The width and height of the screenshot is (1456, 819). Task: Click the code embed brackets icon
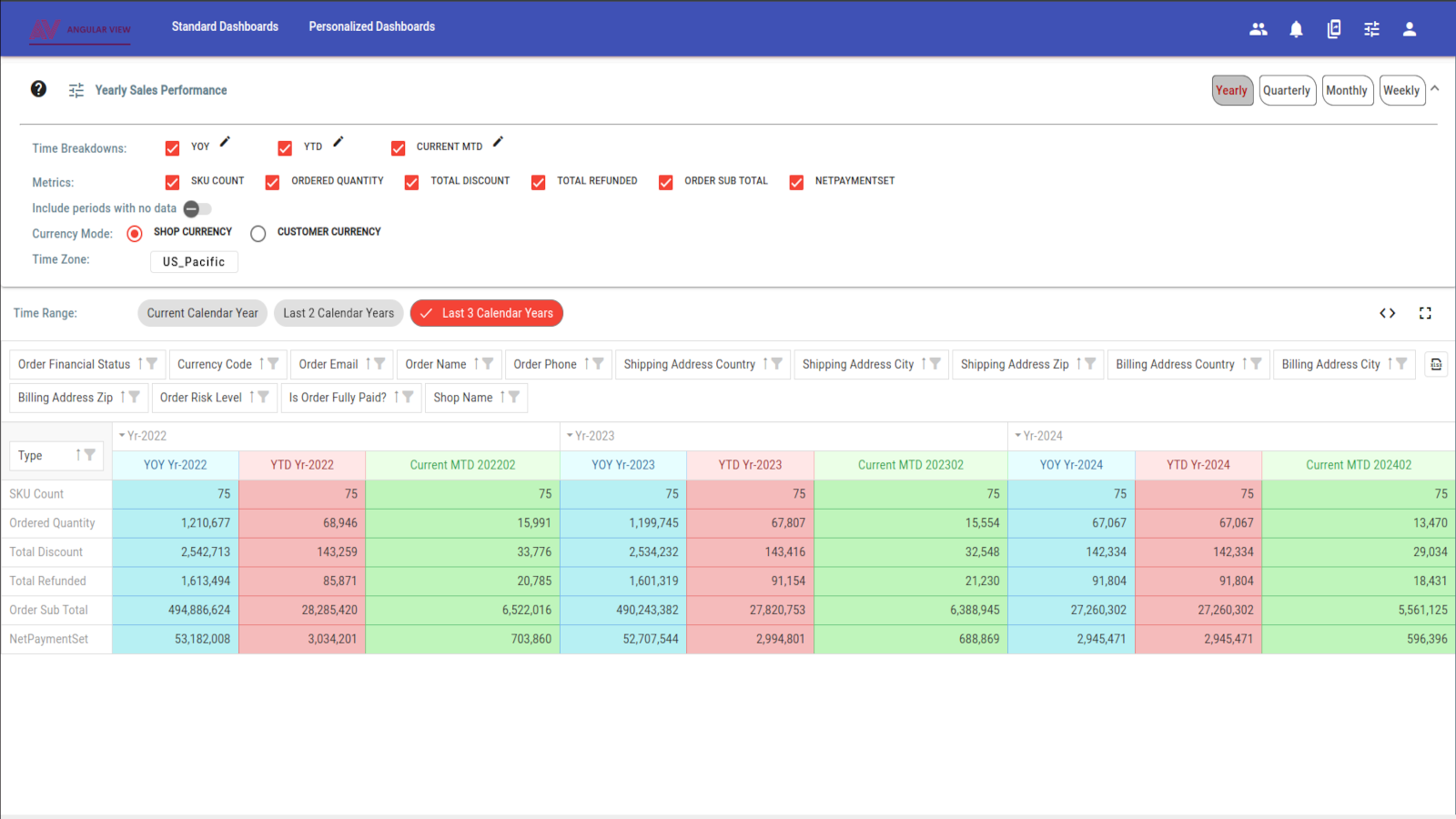(x=1387, y=313)
